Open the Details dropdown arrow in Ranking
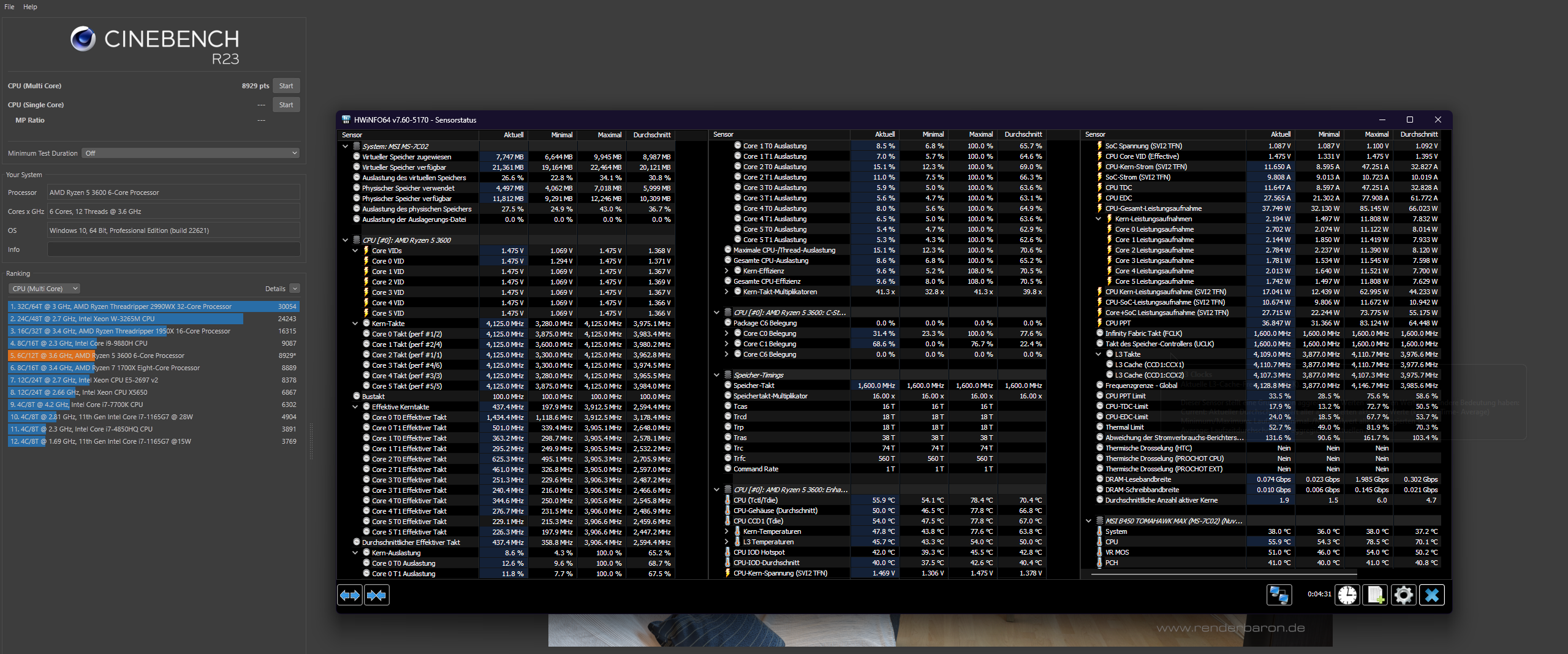Screen dimensions: 1568x654 [x=295, y=289]
